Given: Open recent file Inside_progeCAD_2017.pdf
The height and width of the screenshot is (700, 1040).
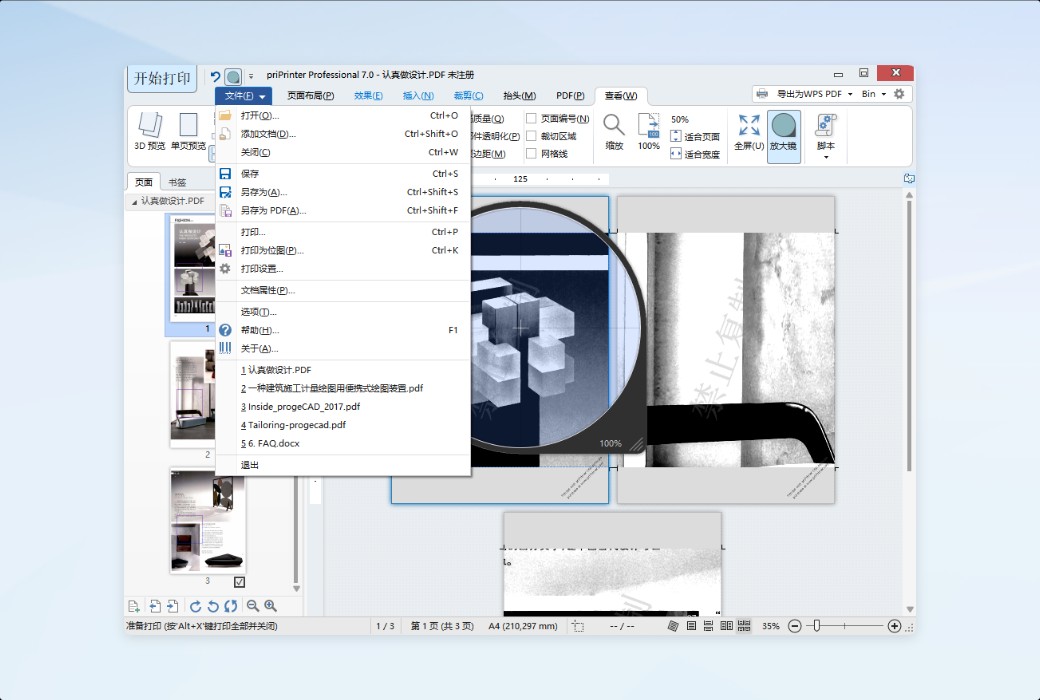Looking at the screenshot, I should pyautogui.click(x=344, y=407).
